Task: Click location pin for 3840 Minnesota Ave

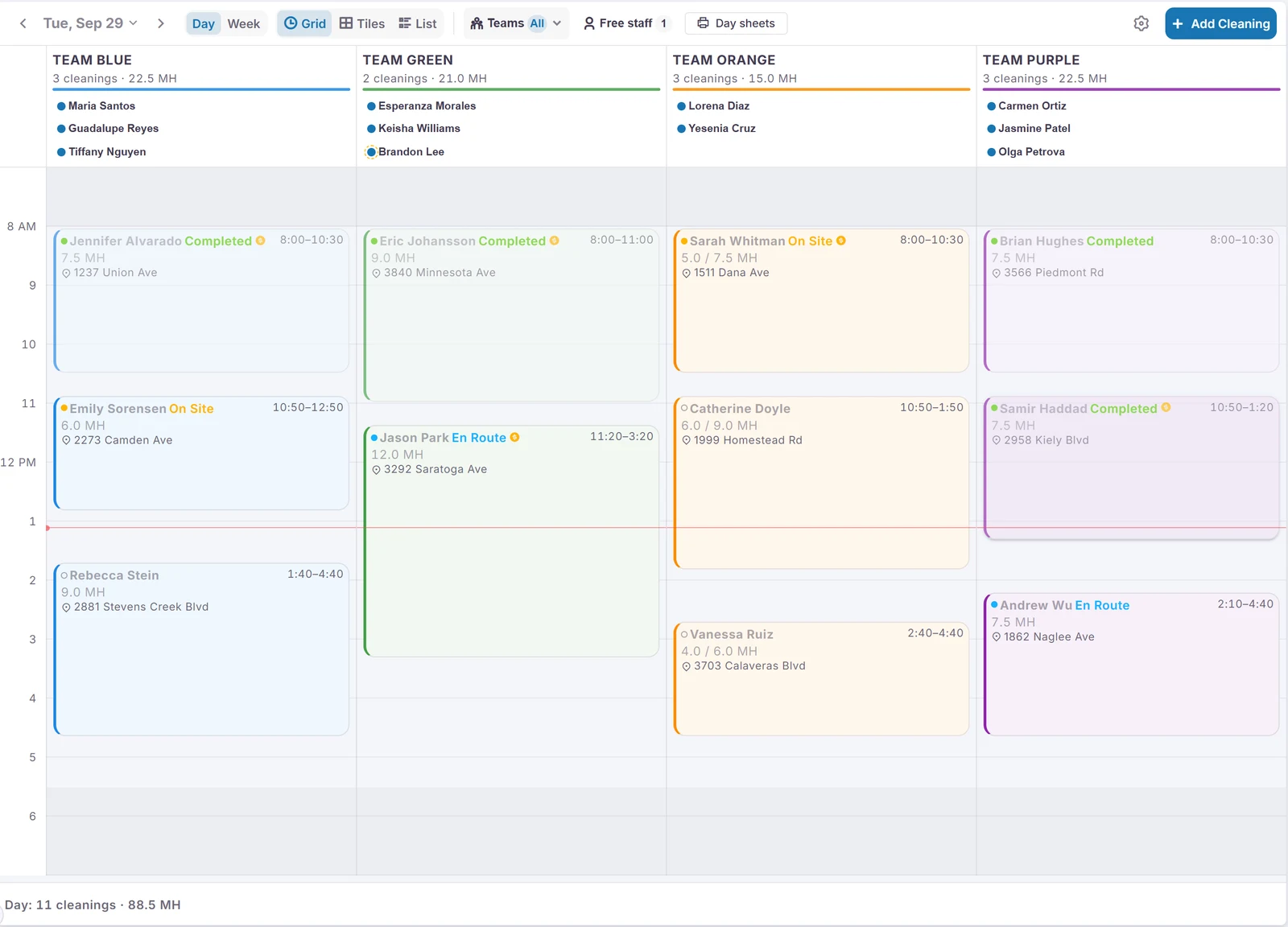Action: tap(376, 274)
